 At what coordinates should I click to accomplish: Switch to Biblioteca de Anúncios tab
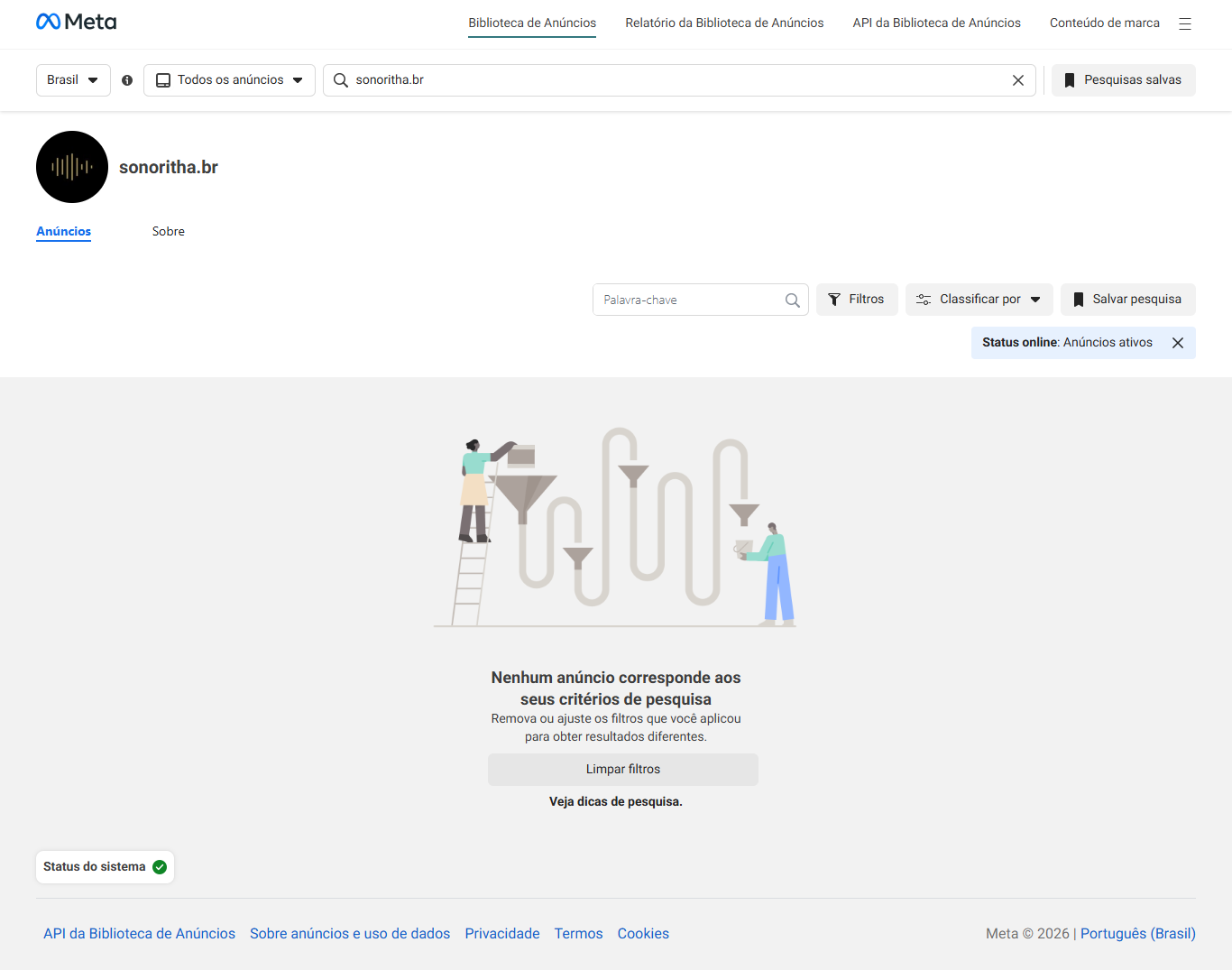532,23
